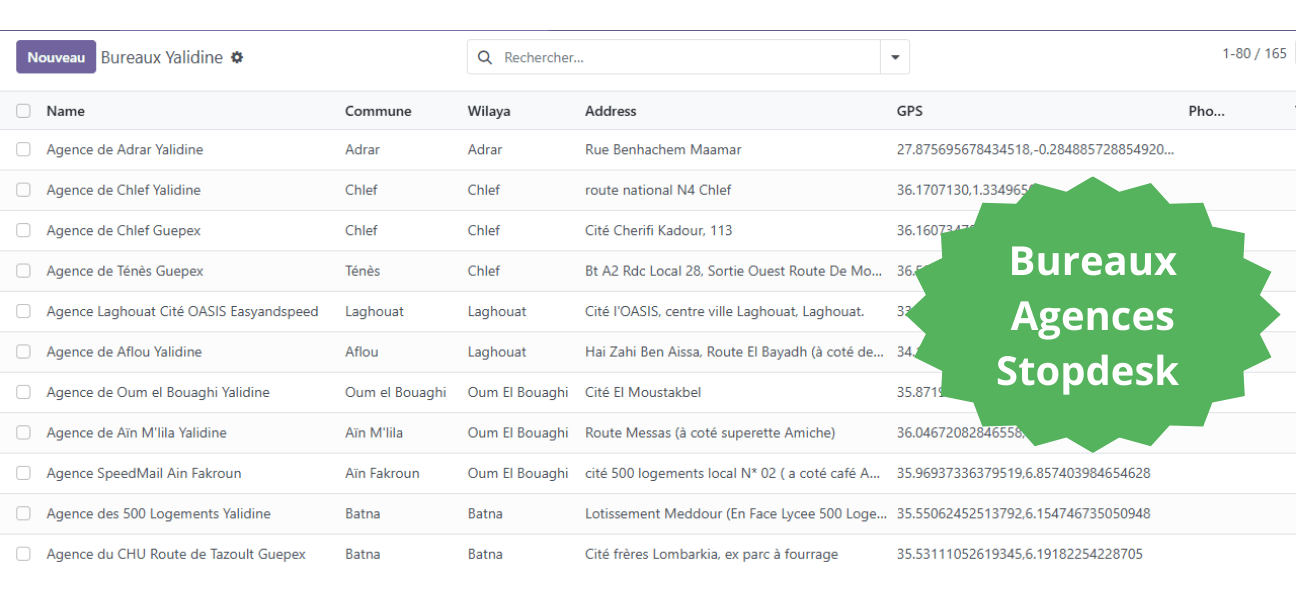Tick the Agence de Aflou Yalidine checkbox
The height and width of the screenshot is (598, 1296).
click(x=23, y=351)
